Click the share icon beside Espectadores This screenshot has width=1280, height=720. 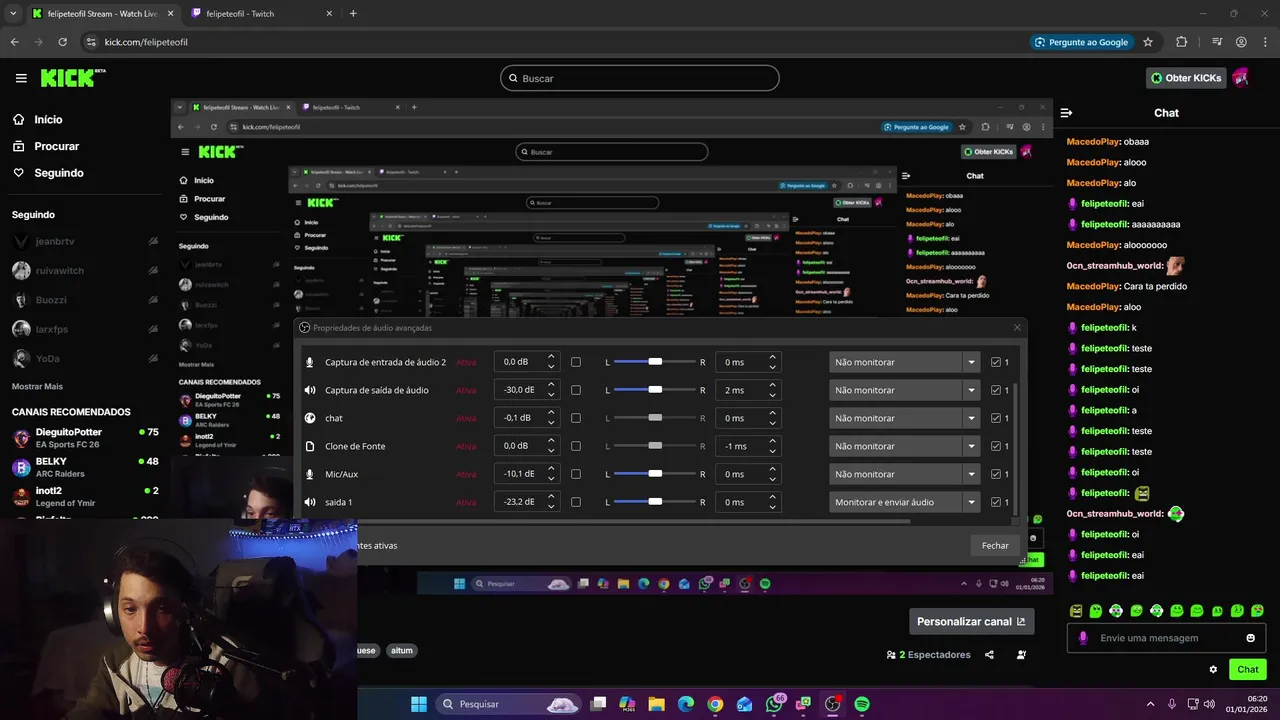pos(989,655)
